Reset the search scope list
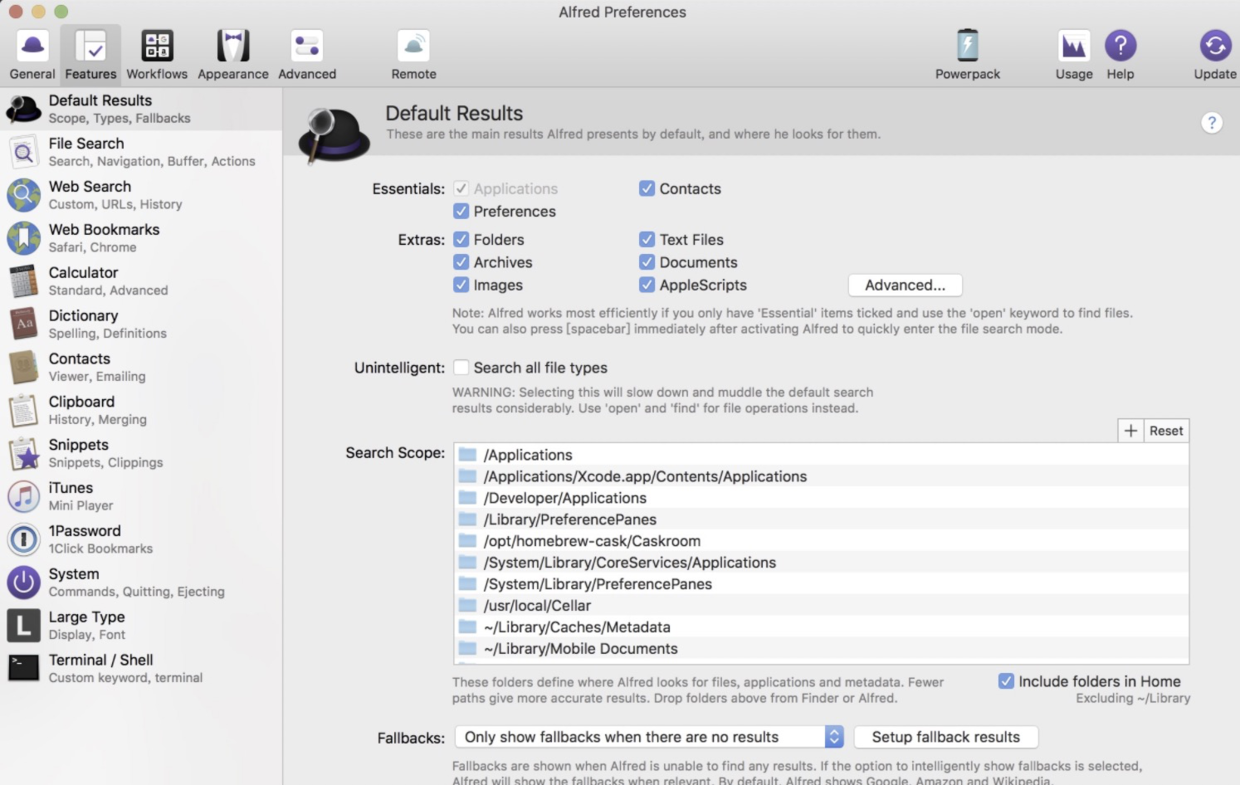The width and height of the screenshot is (1240, 785). [x=1166, y=431]
